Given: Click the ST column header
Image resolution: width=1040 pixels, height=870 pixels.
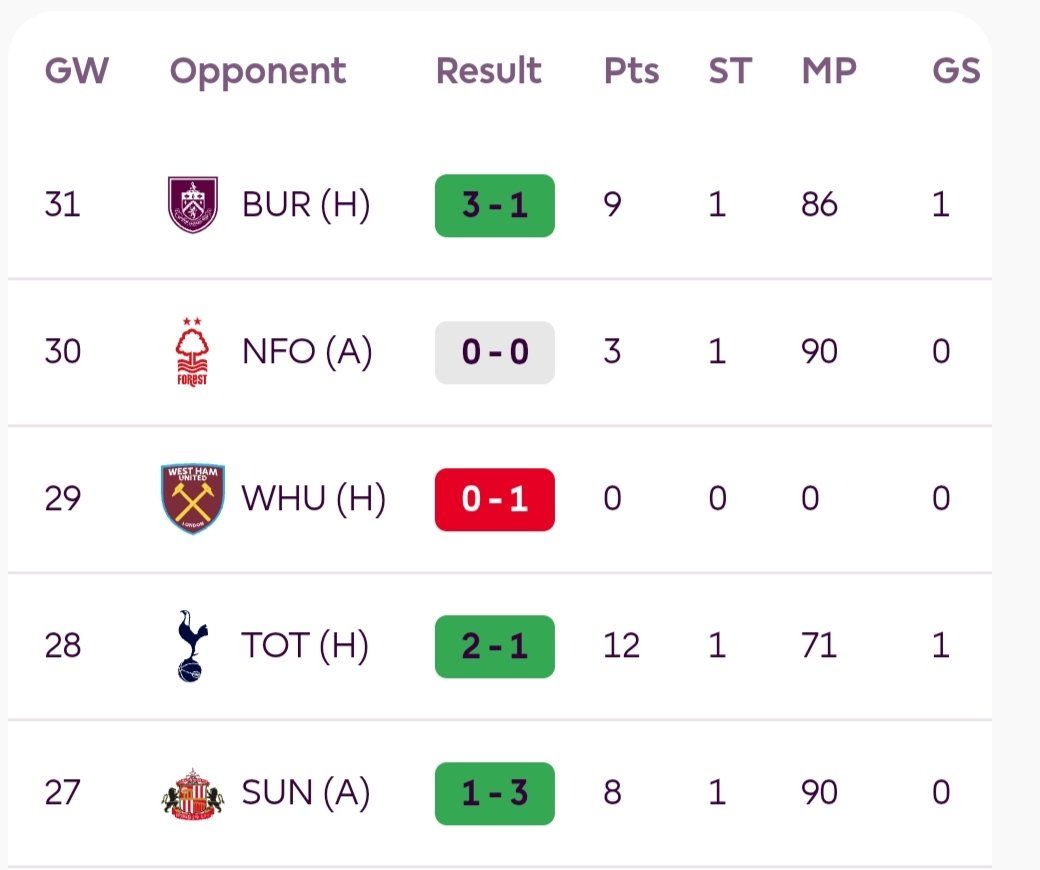Looking at the screenshot, I should [x=729, y=71].
